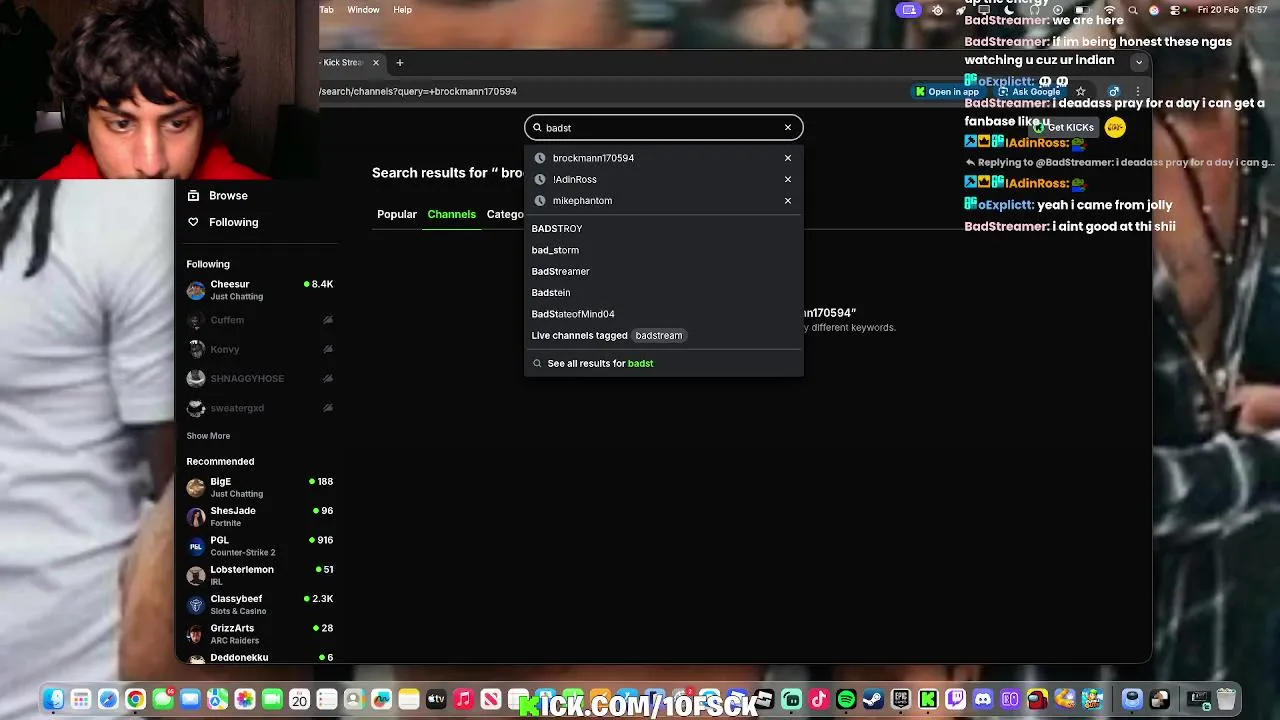The height and width of the screenshot is (720, 1280).
Task: Open Following in the Kick sidebar
Action: [223, 222]
